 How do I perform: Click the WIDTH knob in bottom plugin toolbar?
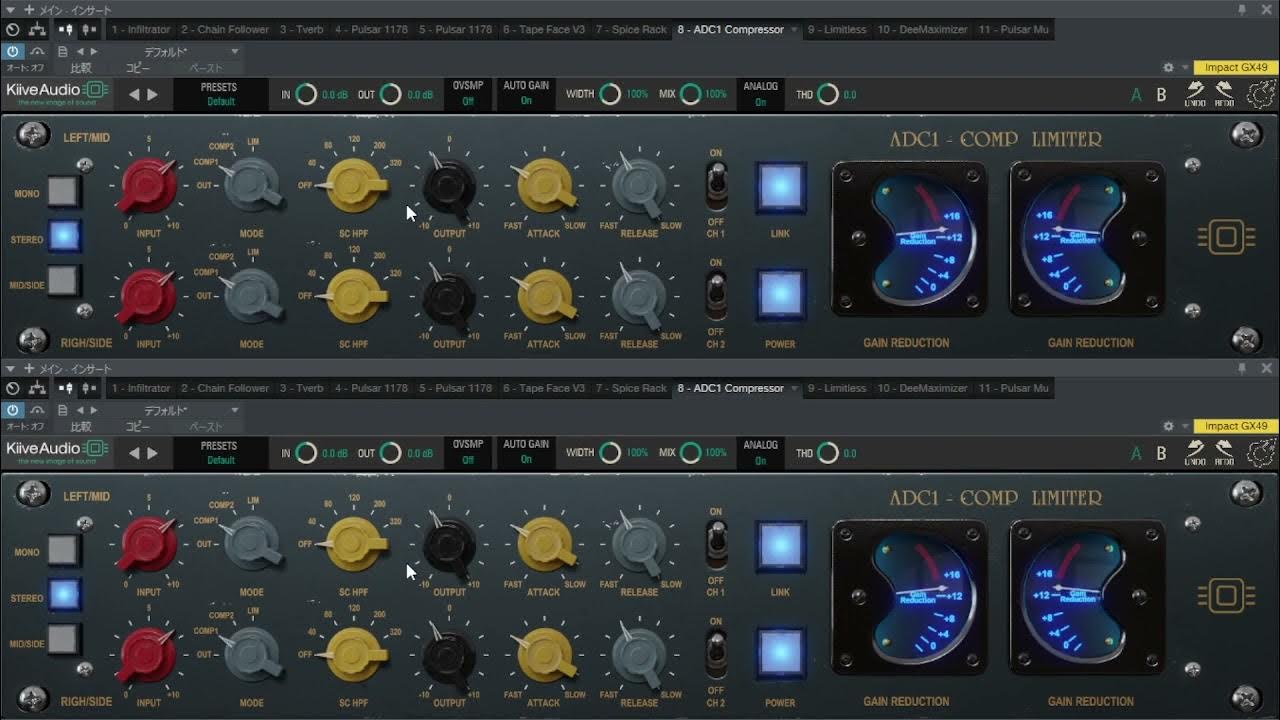(610, 454)
